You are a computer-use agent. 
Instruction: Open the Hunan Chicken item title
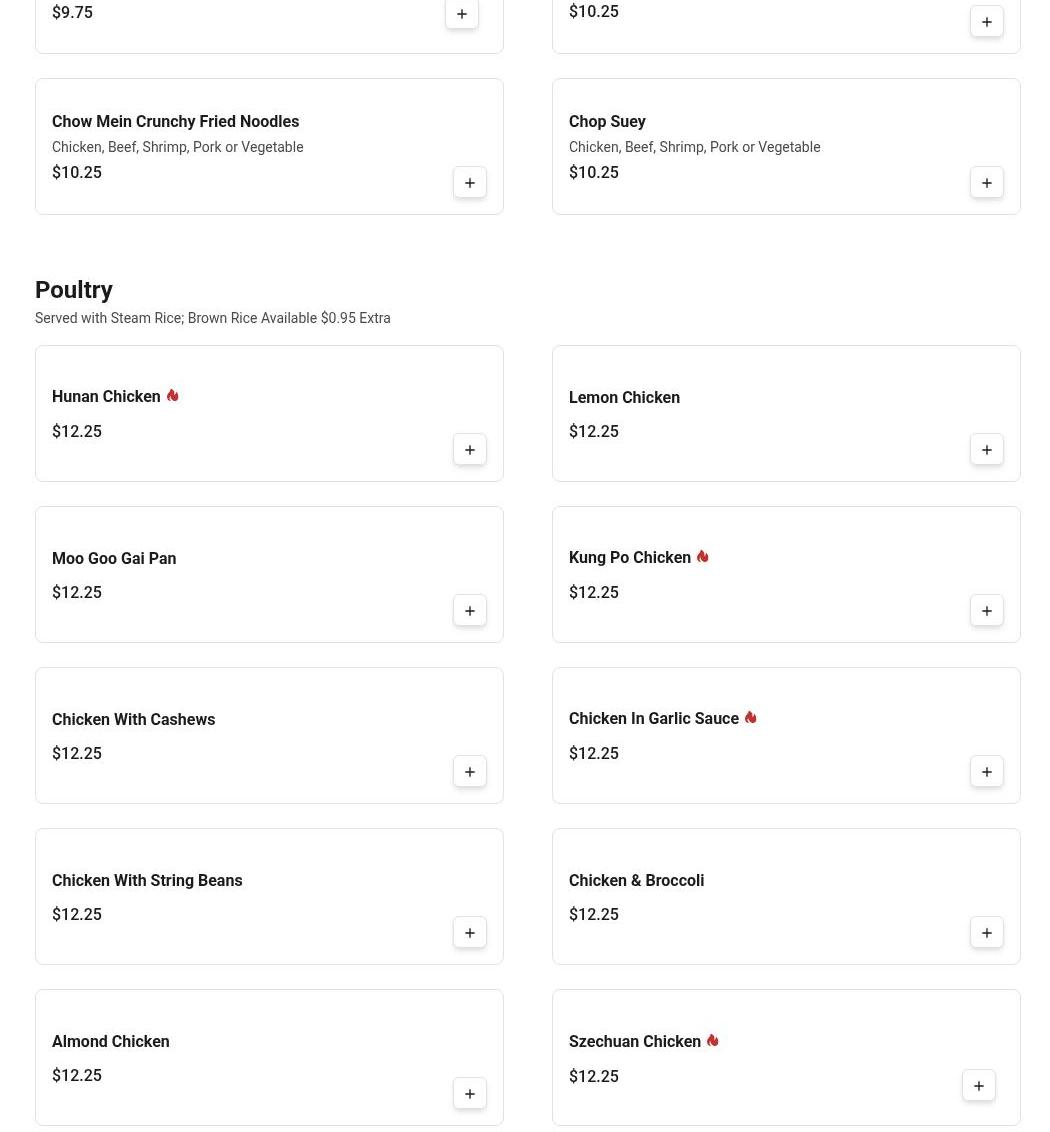(x=106, y=397)
